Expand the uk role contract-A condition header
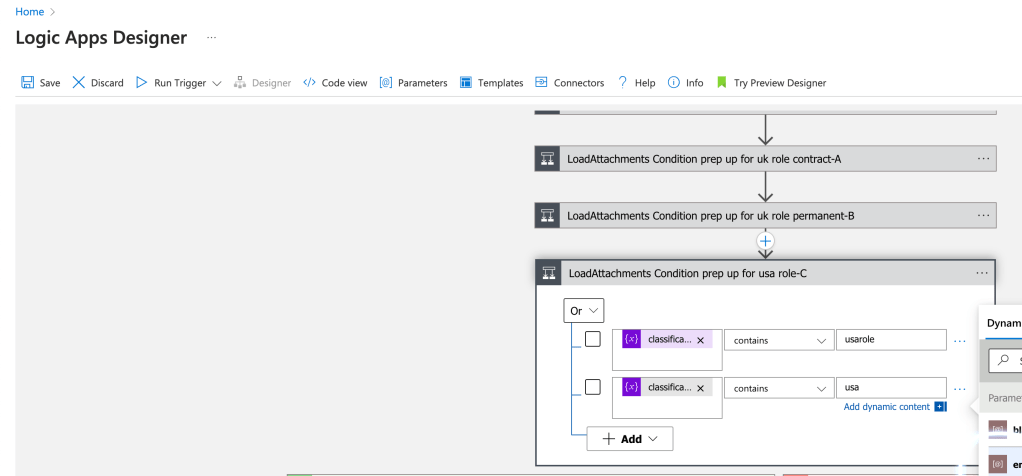The image size is (1022, 476). tap(765, 158)
